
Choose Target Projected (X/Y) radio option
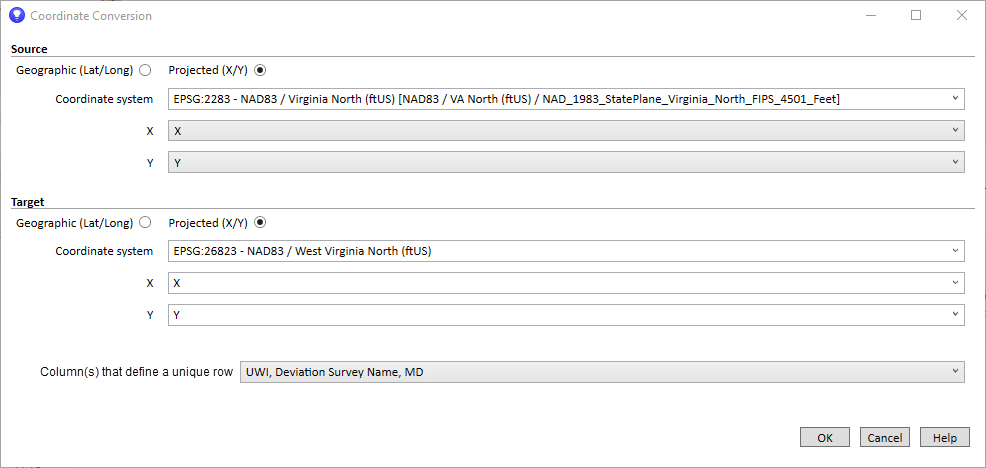click(261, 223)
